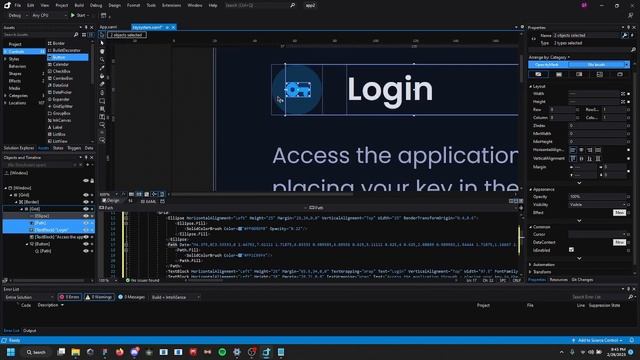Viewport: 640px width, 360px height.
Task: Toggle visibility of the [Button] element
Action: click(x=86, y=244)
